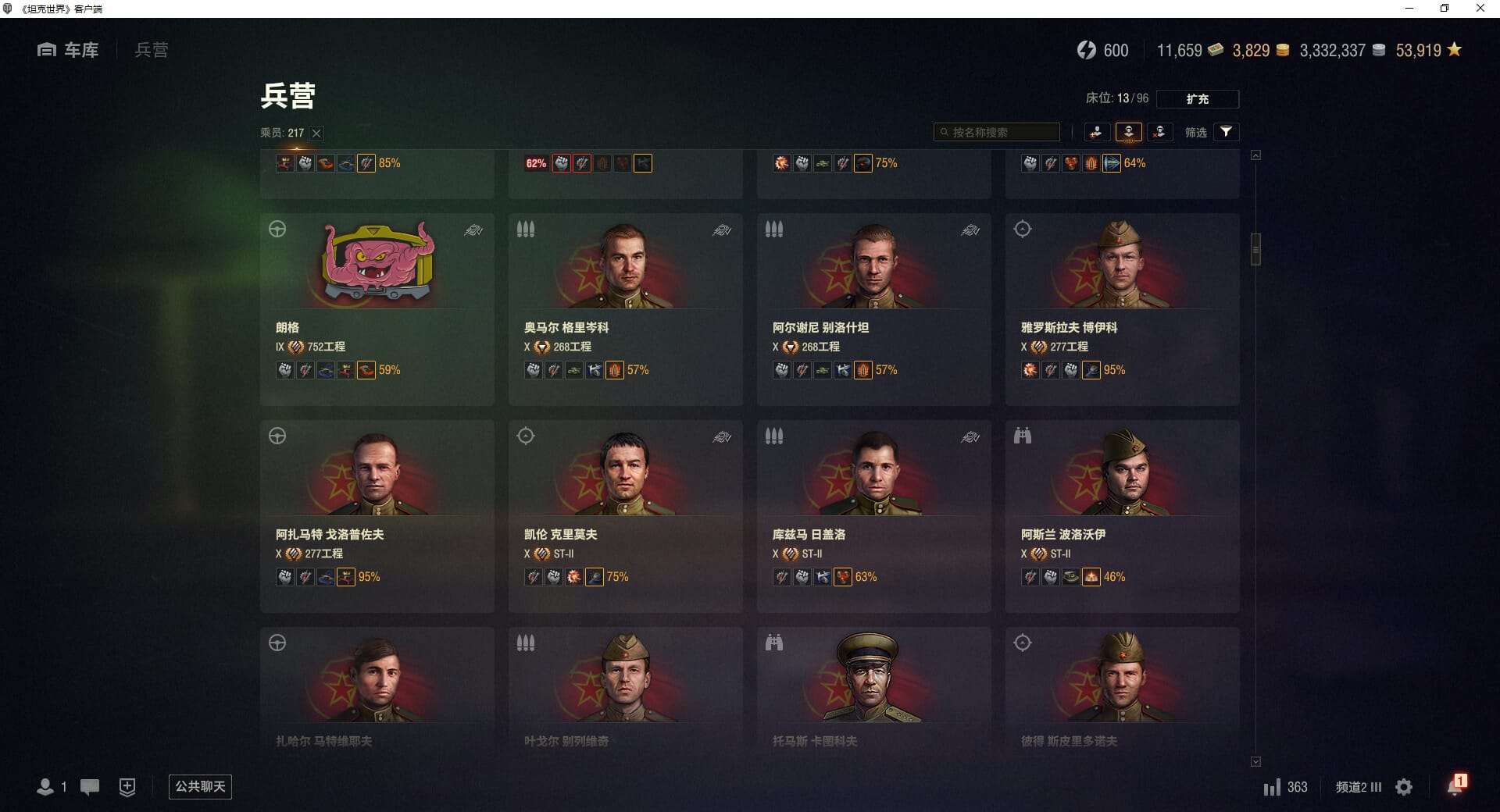Toggle the recruit crew member filter
The image size is (1500, 812).
click(1097, 132)
